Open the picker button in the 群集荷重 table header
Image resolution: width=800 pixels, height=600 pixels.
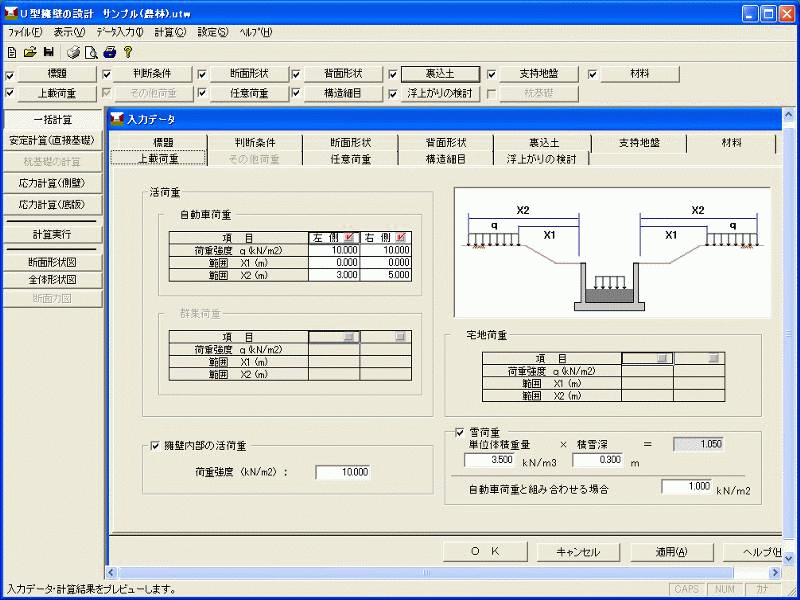point(347,336)
